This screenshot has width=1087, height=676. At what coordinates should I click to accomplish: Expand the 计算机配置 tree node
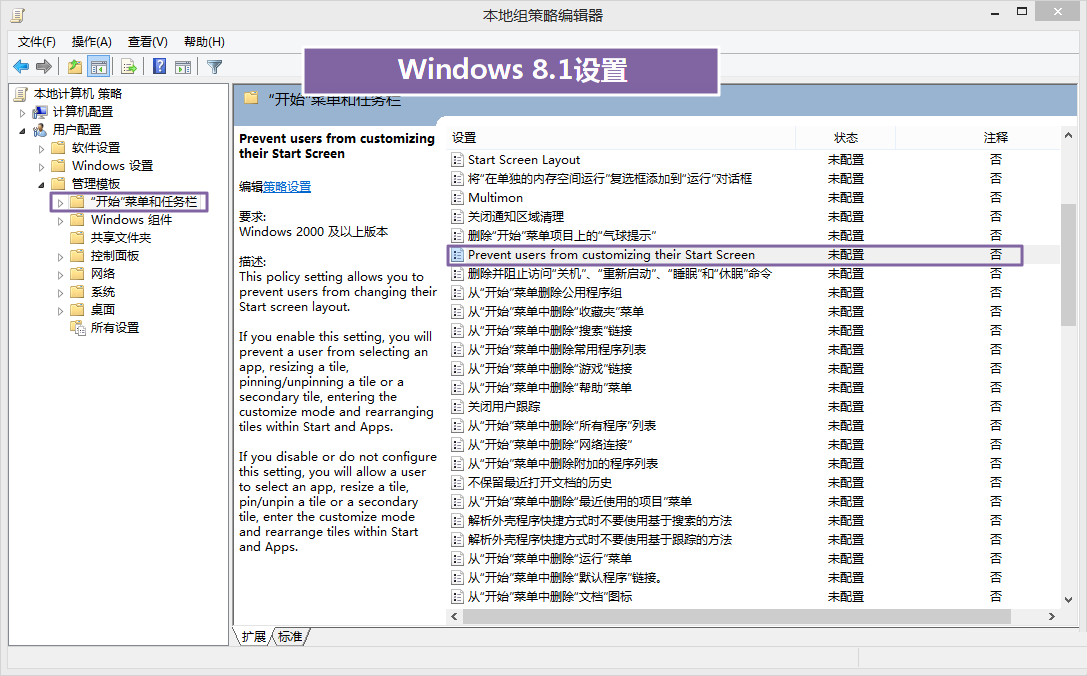pos(22,112)
